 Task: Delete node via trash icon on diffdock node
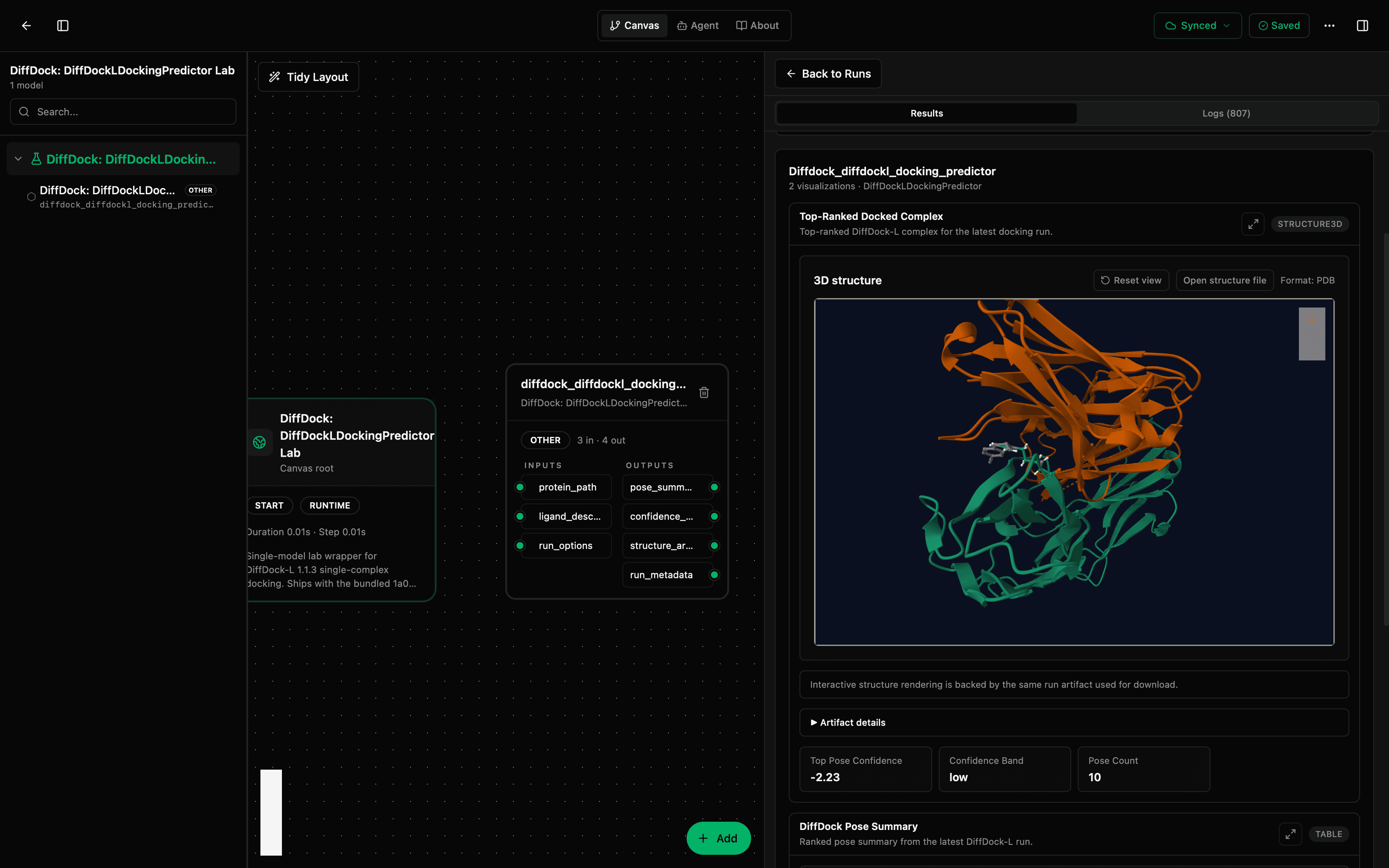click(704, 393)
